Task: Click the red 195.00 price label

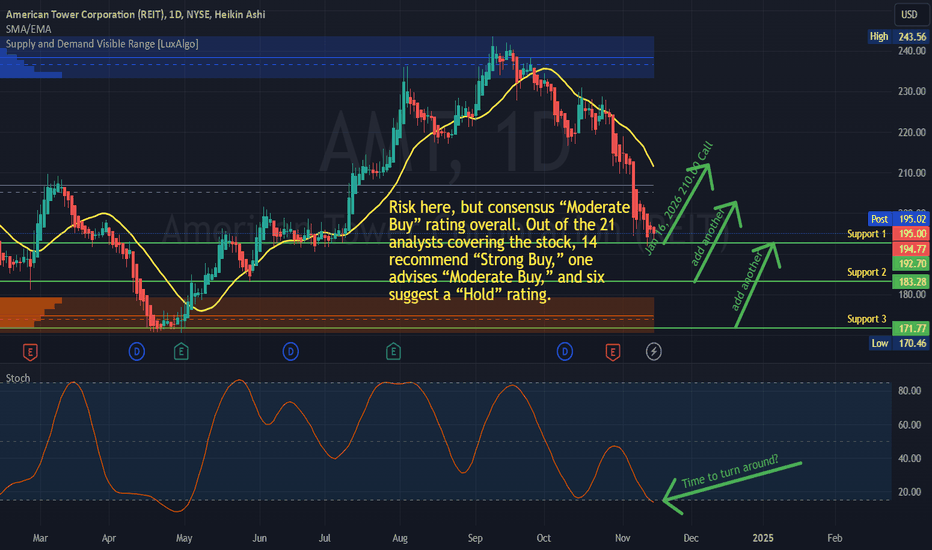Action: pyautogui.click(x=911, y=234)
